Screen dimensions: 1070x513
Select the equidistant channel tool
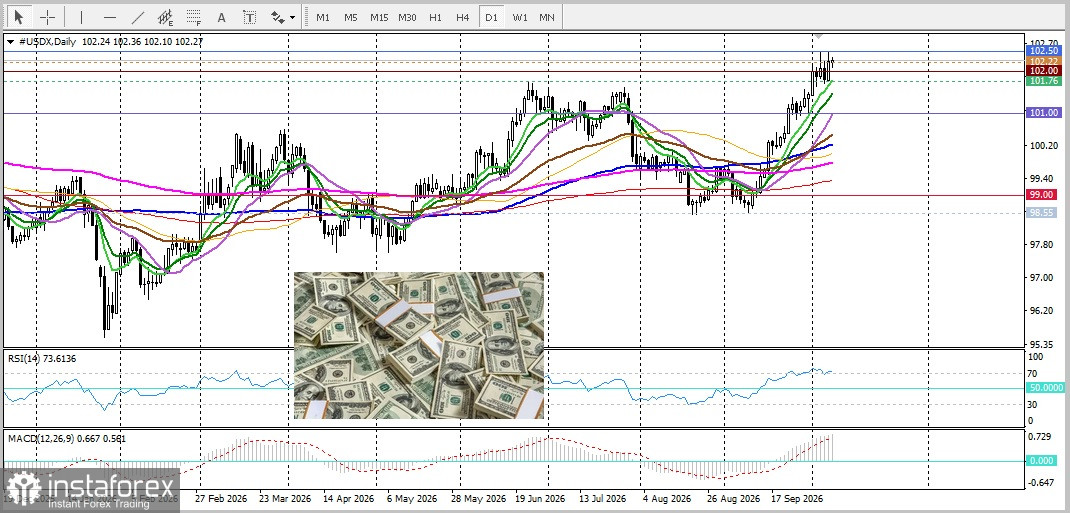coord(165,17)
